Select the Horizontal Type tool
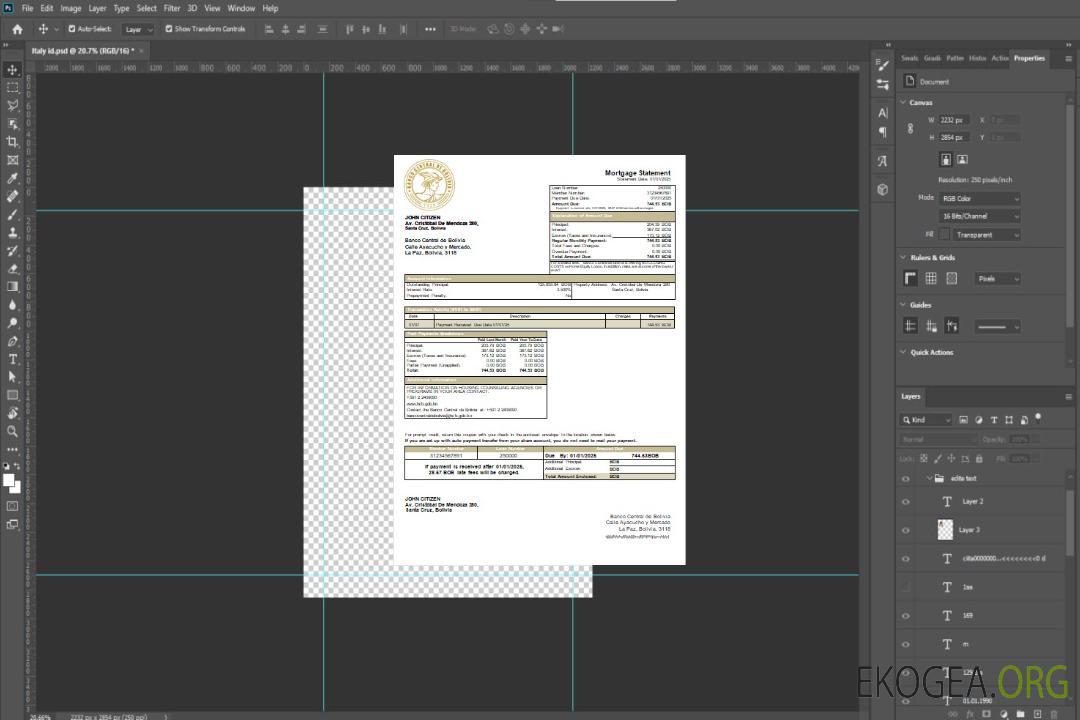 13,359
